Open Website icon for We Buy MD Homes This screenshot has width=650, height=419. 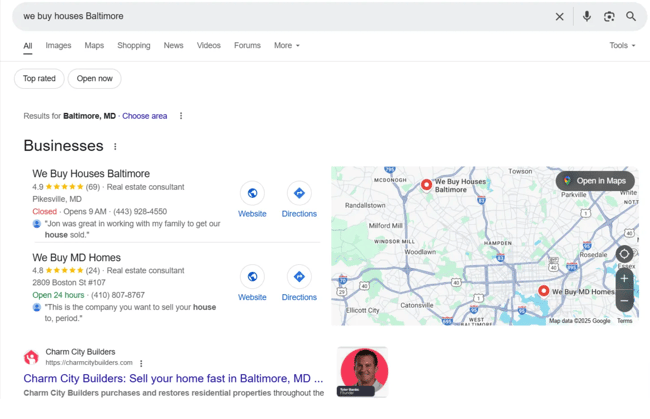(x=252, y=276)
